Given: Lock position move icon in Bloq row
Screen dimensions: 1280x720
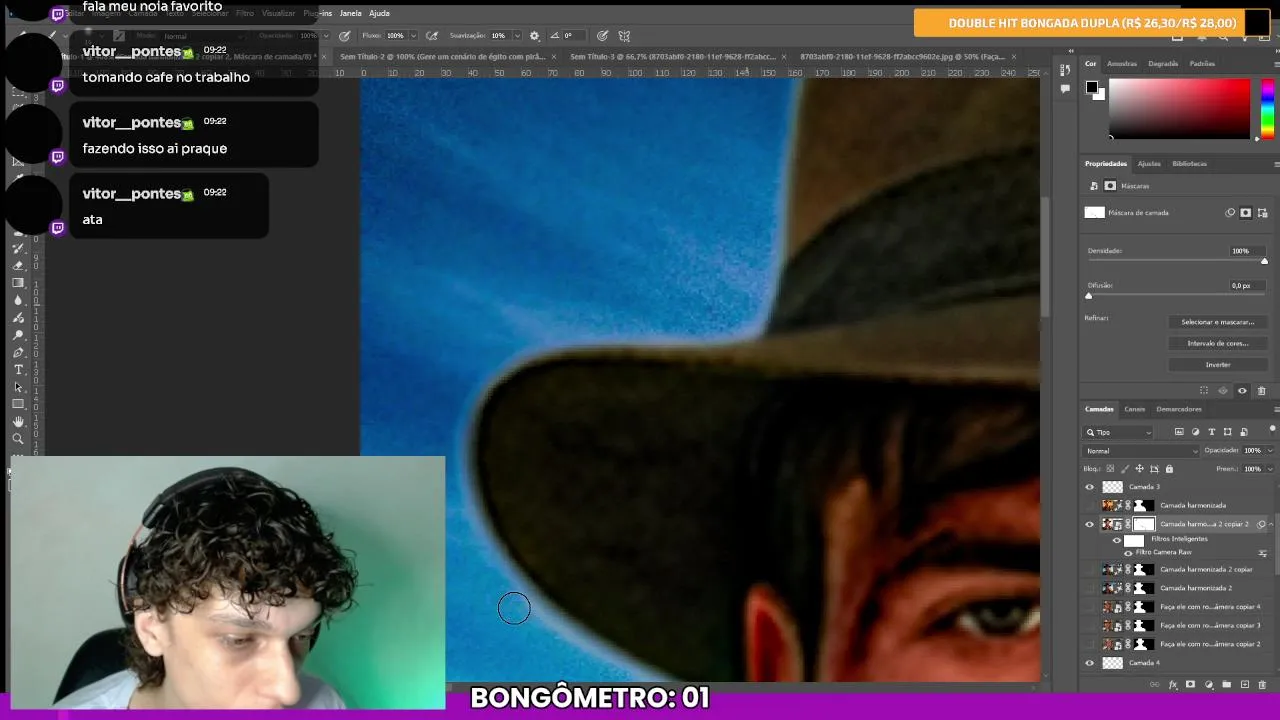Looking at the screenshot, I should click(x=1139, y=468).
